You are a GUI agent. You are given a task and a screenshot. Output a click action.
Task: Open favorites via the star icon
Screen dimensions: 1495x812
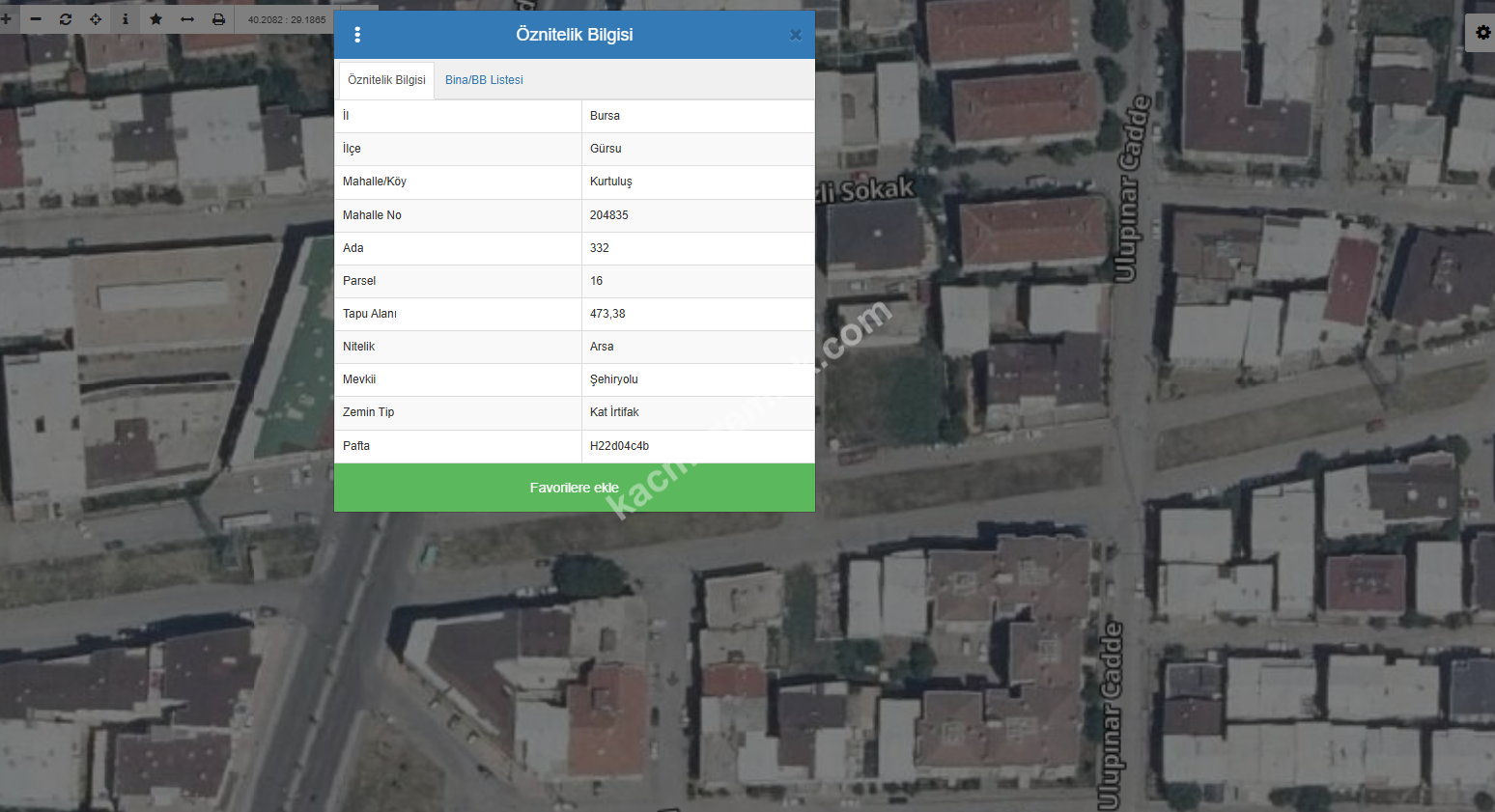(155, 19)
